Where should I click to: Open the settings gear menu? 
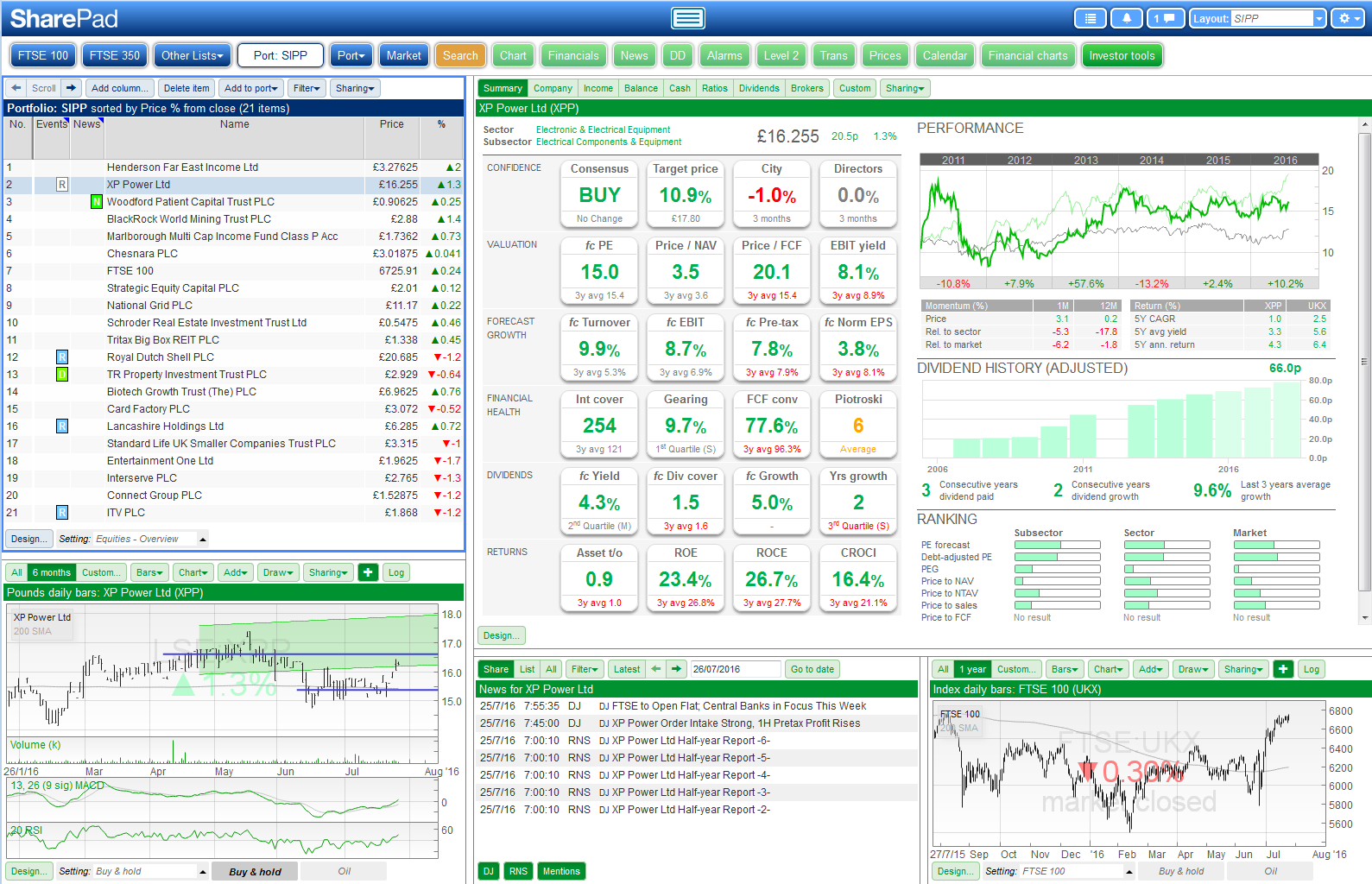point(1345,18)
